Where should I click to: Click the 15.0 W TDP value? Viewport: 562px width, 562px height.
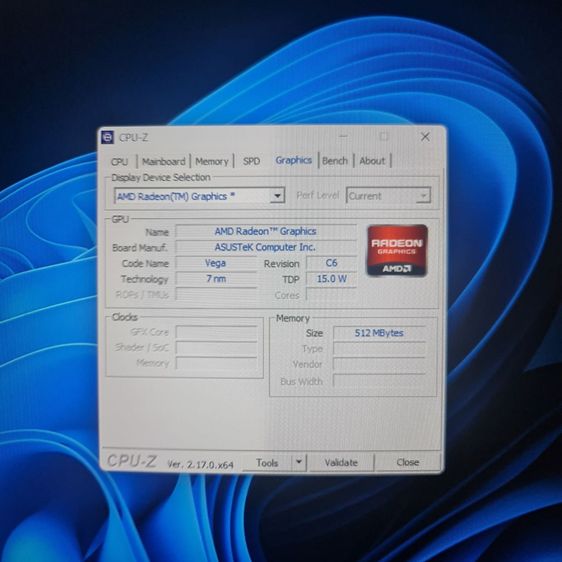coord(332,279)
